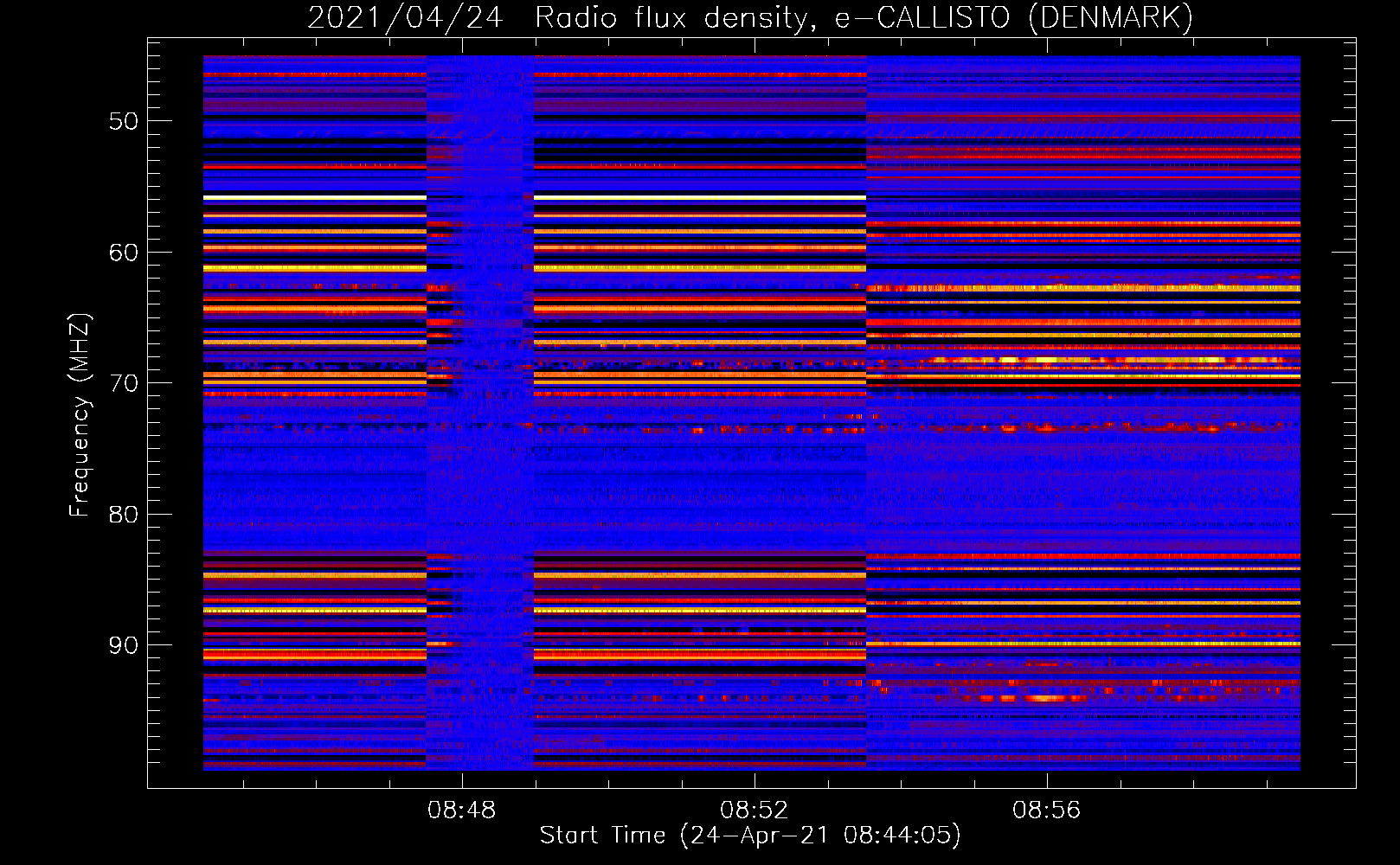This screenshot has height=865, width=1400.
Task: Select the 70 MHz frequency axis label
Action: (123, 383)
